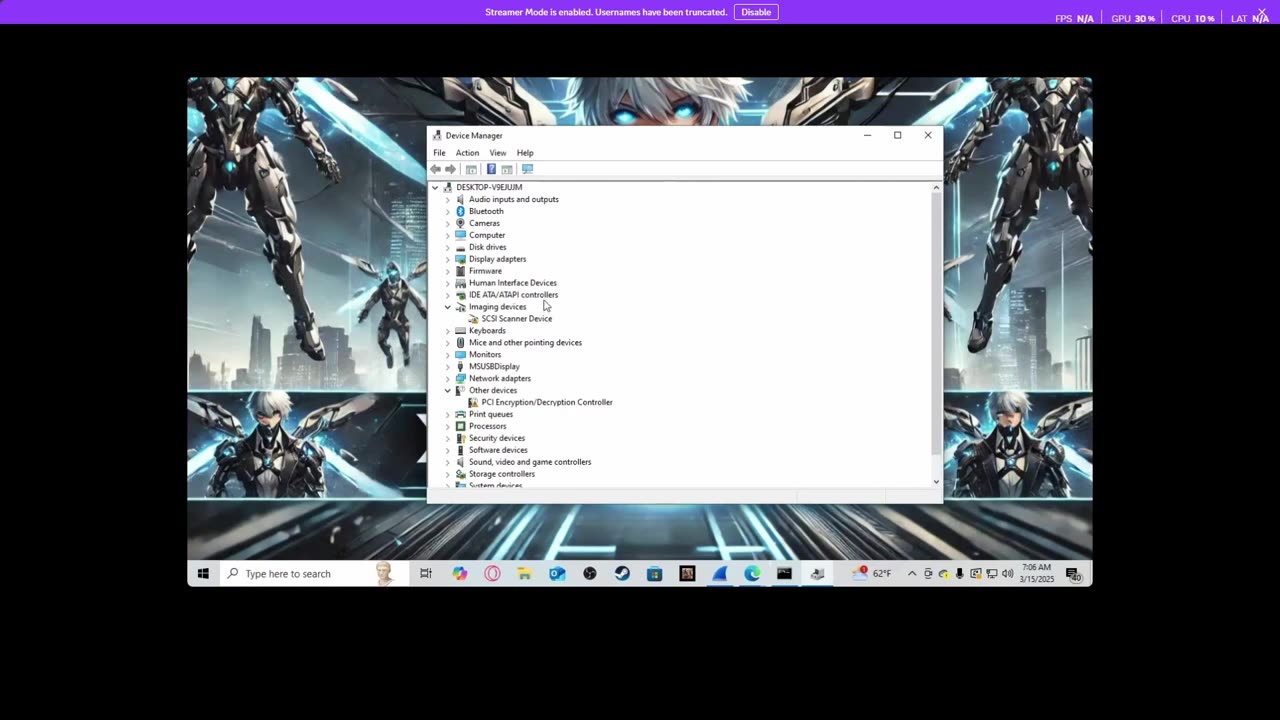Select the 'Storage controllers' label

502,474
